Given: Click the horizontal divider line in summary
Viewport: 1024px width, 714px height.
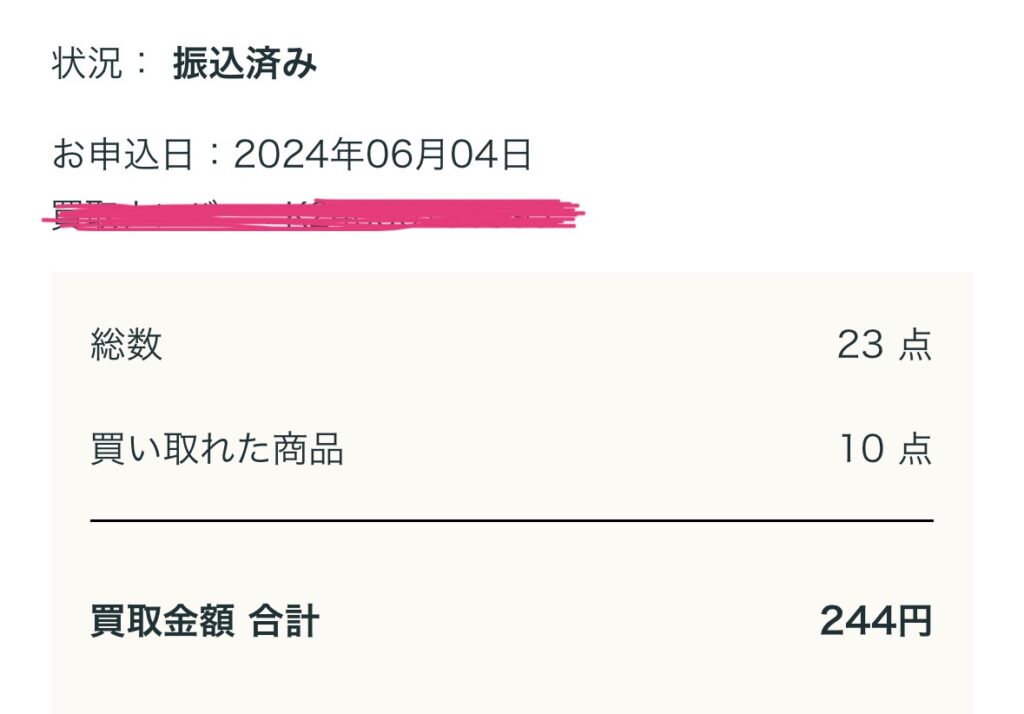Looking at the screenshot, I should point(511,521).
